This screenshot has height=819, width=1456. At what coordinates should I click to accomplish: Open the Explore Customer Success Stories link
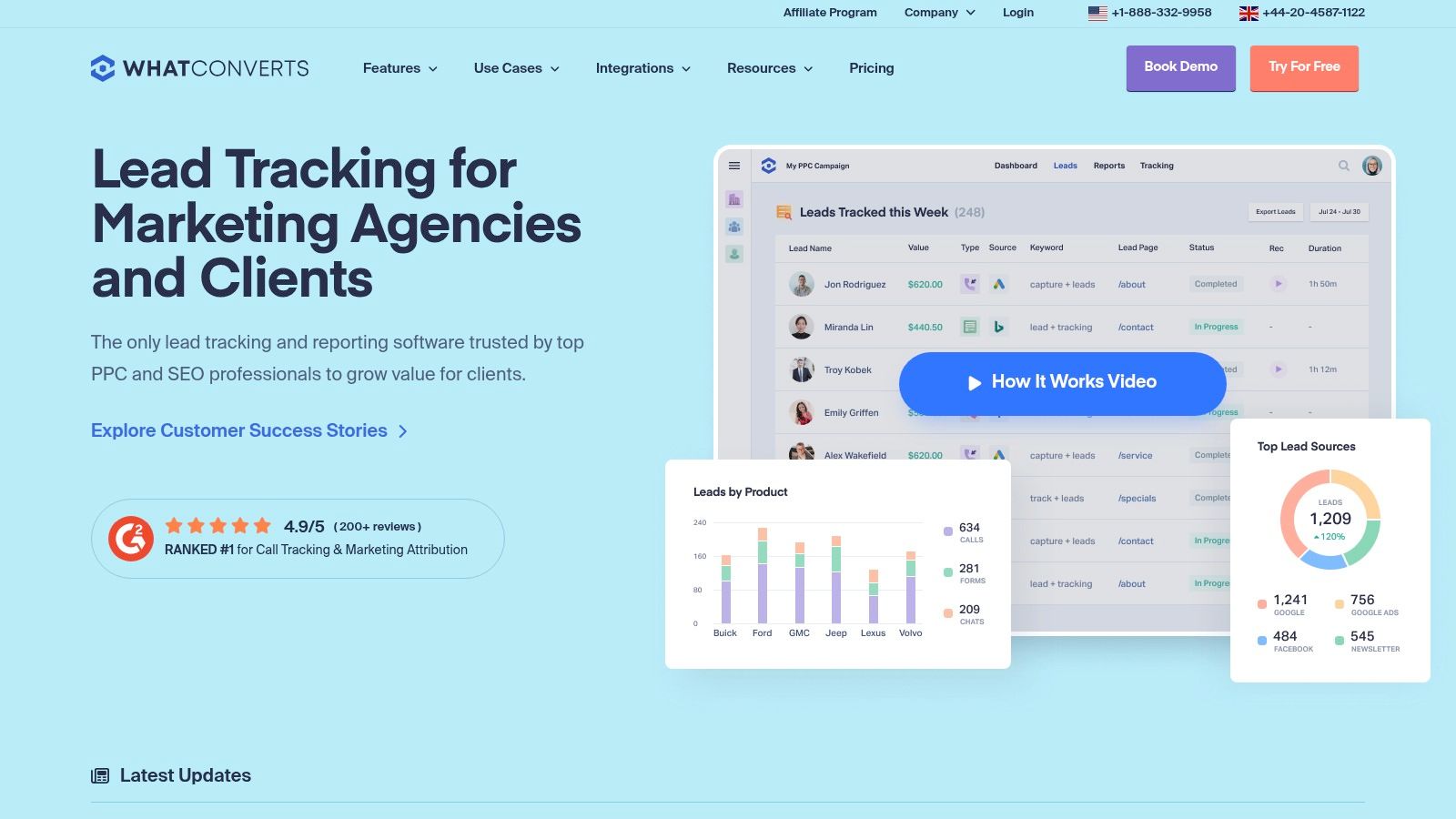coord(238,430)
